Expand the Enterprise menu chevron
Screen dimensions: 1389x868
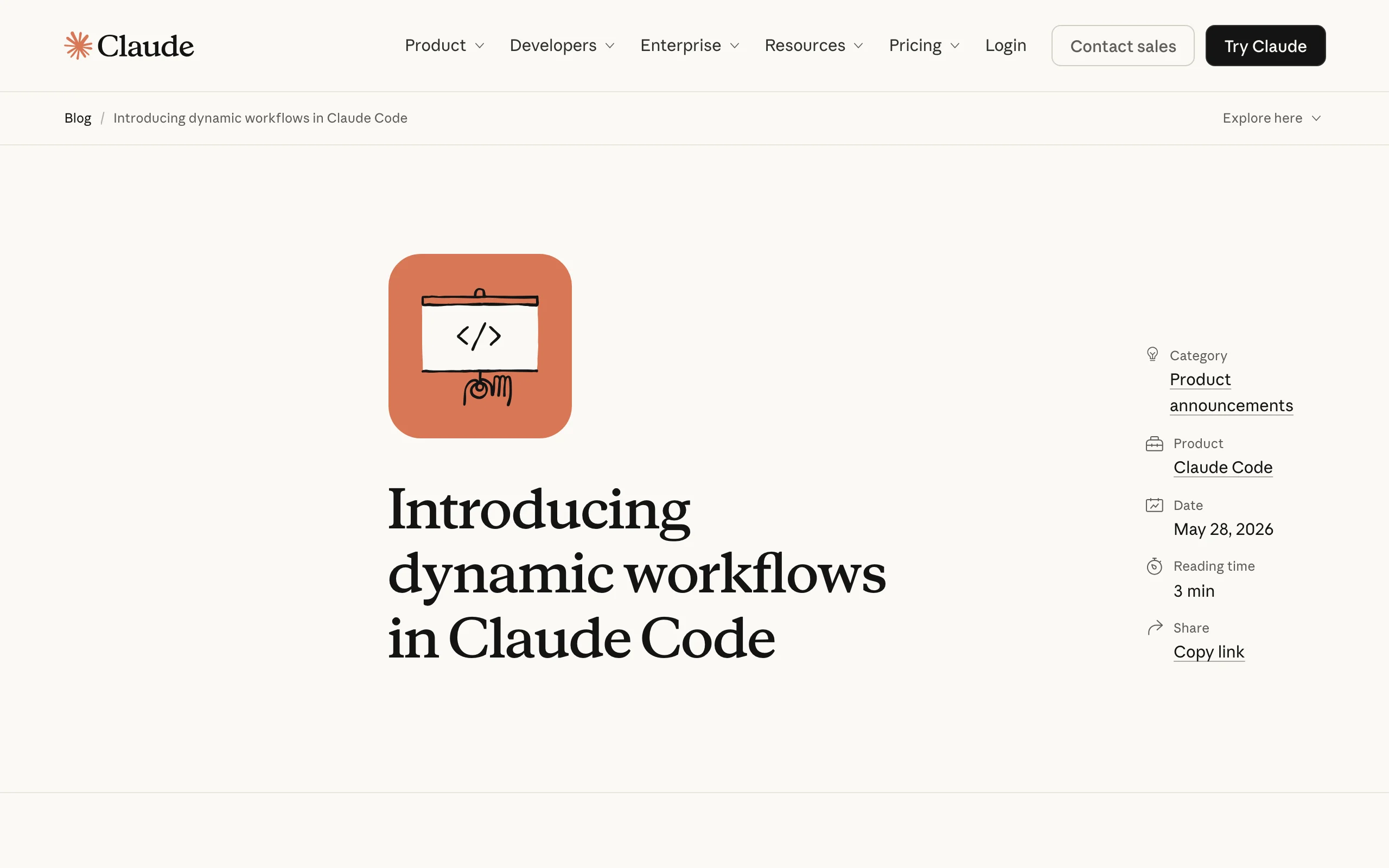735,46
